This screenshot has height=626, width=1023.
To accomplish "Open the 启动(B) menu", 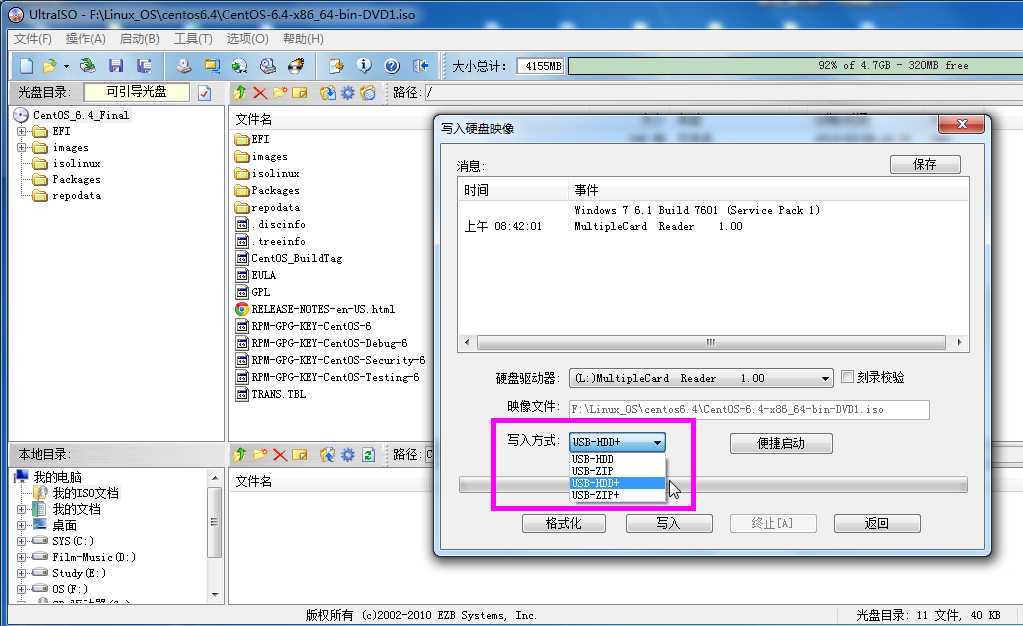I will click(x=140, y=39).
